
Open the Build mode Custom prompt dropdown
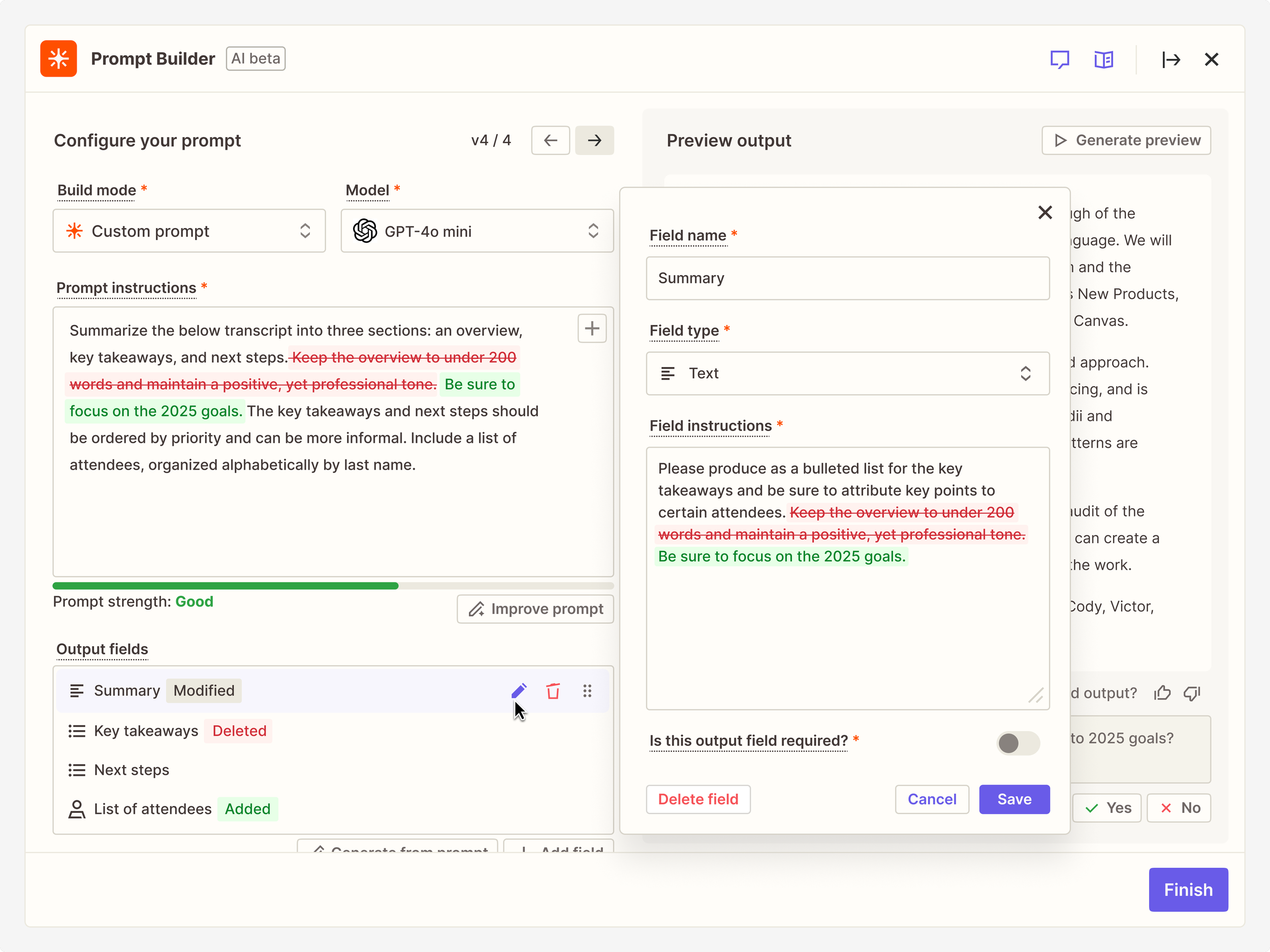pos(189,231)
